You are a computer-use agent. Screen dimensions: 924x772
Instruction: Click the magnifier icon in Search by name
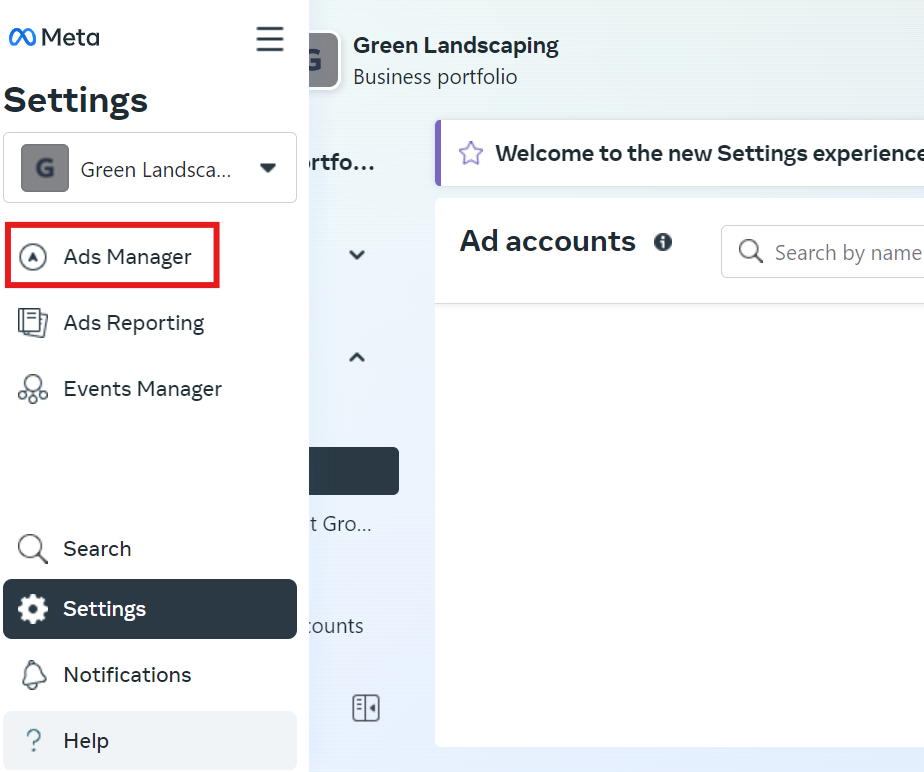pos(751,251)
